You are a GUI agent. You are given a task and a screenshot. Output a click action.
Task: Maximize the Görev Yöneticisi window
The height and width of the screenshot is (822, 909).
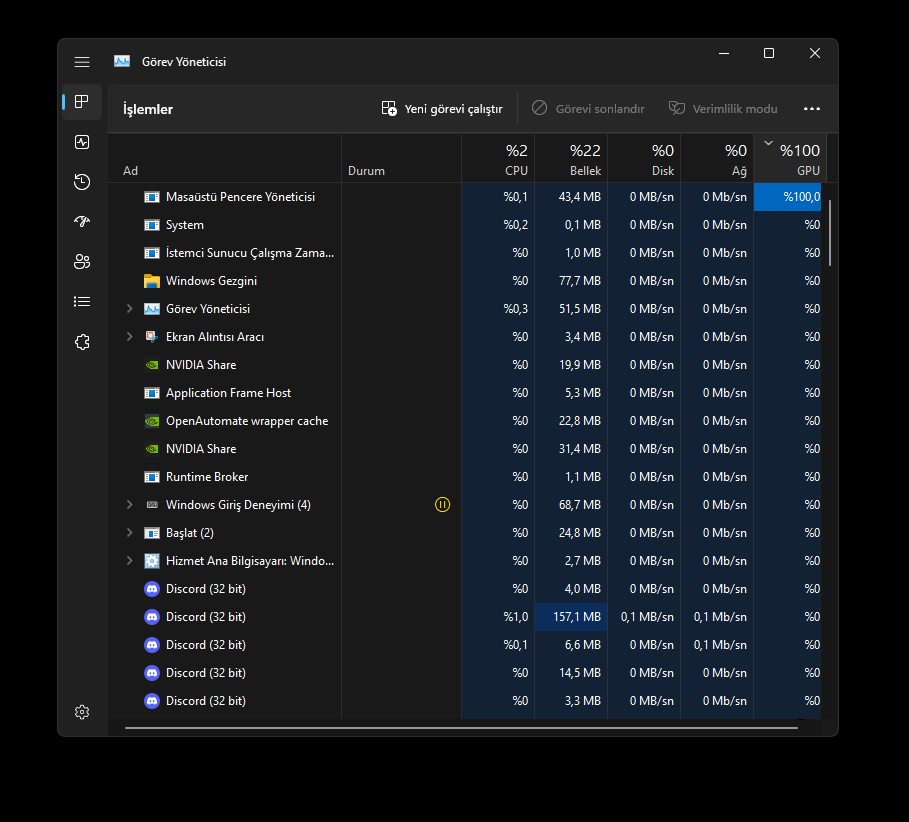[769, 53]
